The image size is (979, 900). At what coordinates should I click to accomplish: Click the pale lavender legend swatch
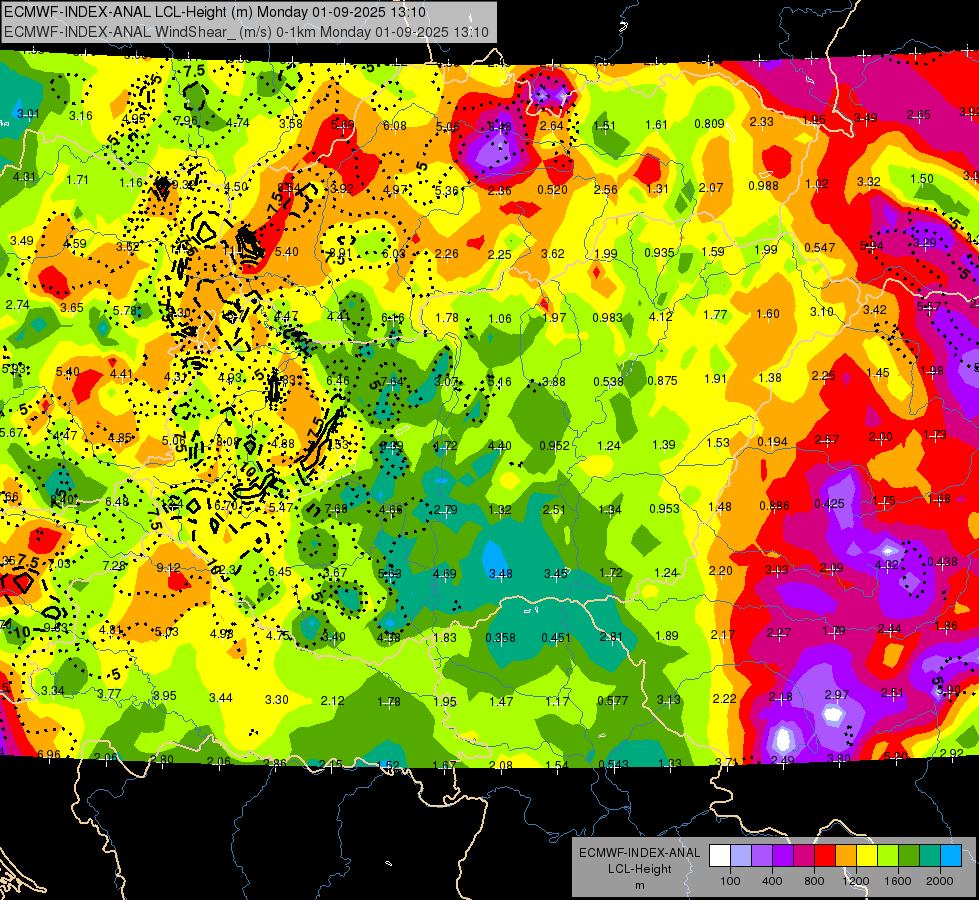(x=741, y=856)
